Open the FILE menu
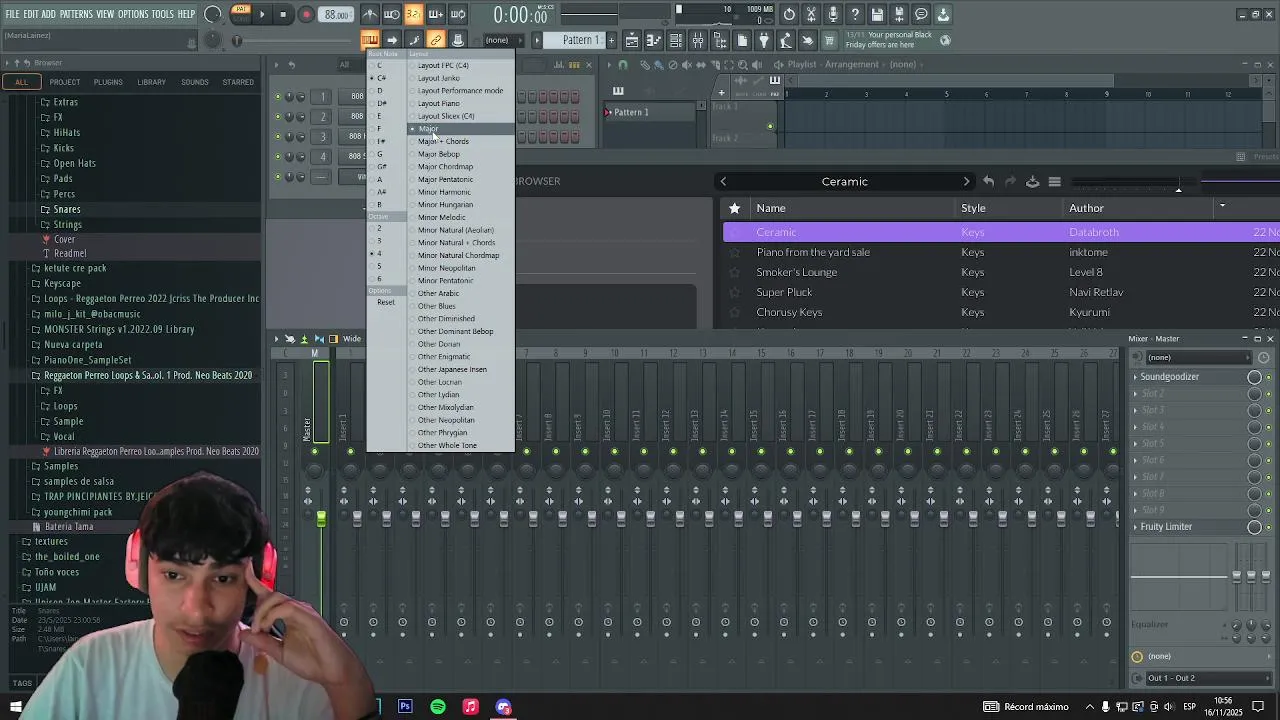This screenshot has height=720, width=1280. (12, 14)
